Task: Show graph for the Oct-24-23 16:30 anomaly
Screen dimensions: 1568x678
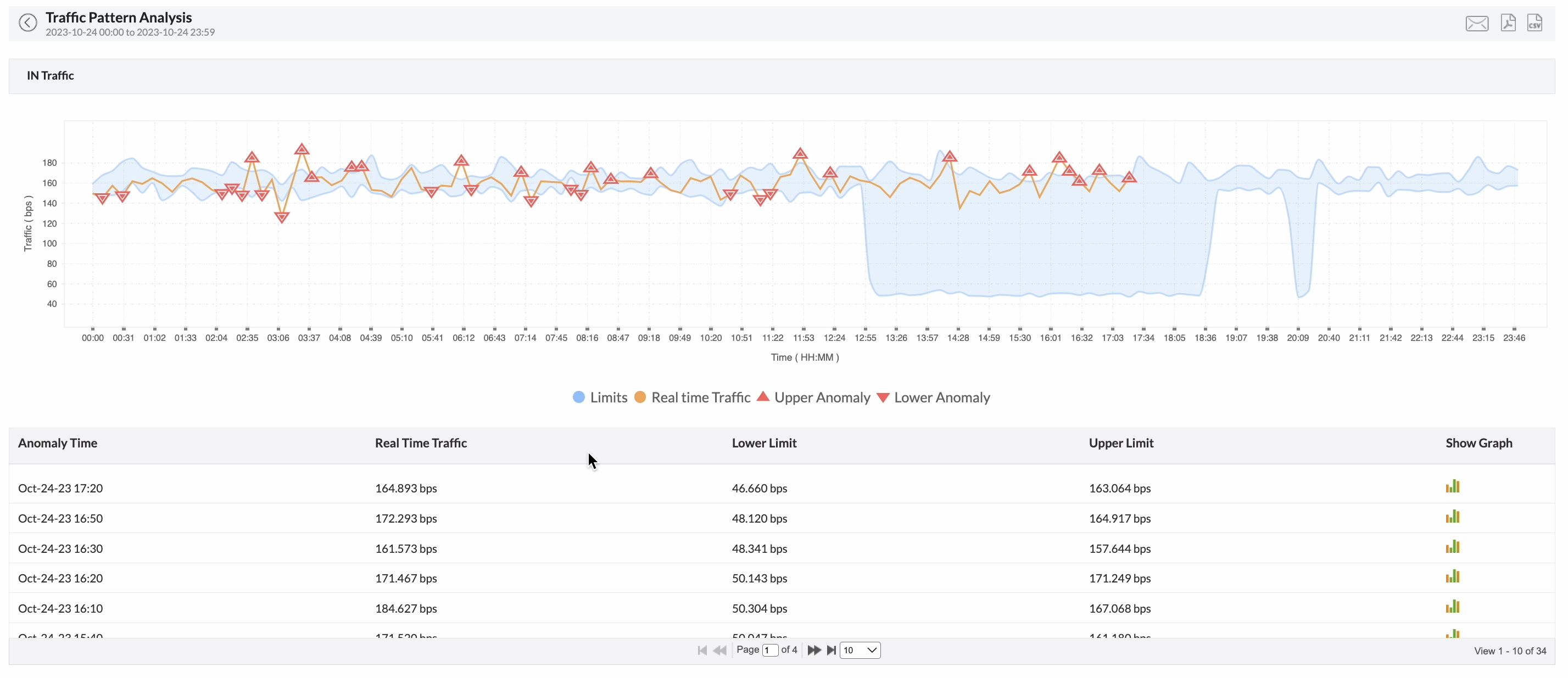Action: coord(1453,546)
